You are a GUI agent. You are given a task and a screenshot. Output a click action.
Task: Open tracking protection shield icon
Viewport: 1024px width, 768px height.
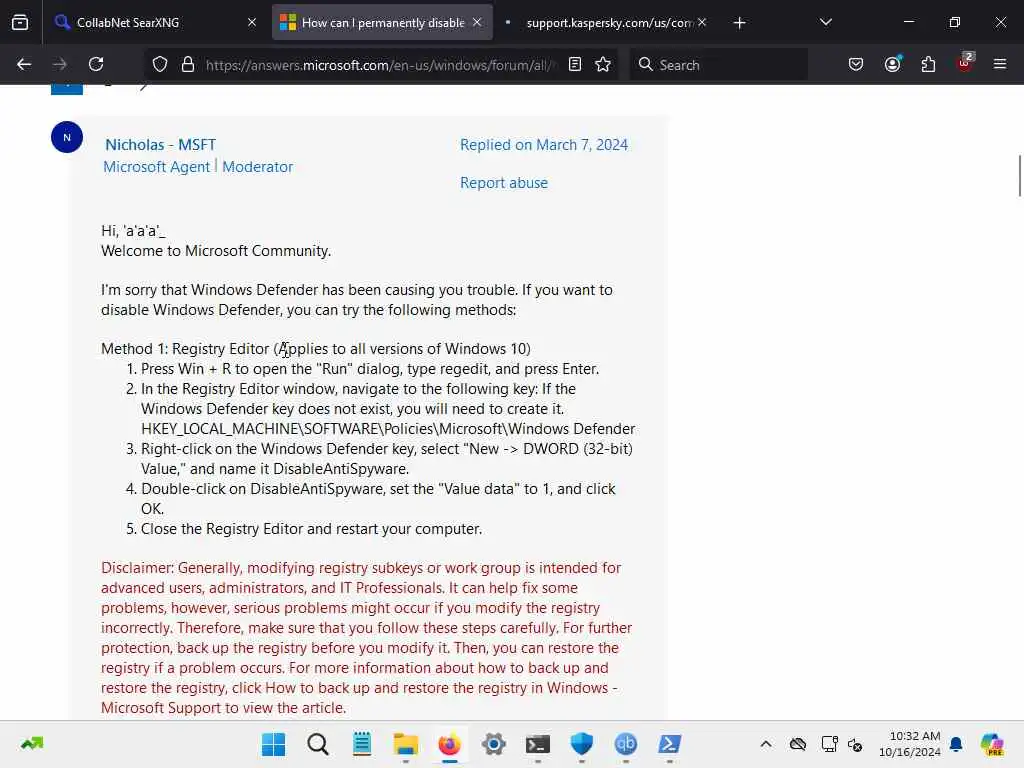click(160, 64)
